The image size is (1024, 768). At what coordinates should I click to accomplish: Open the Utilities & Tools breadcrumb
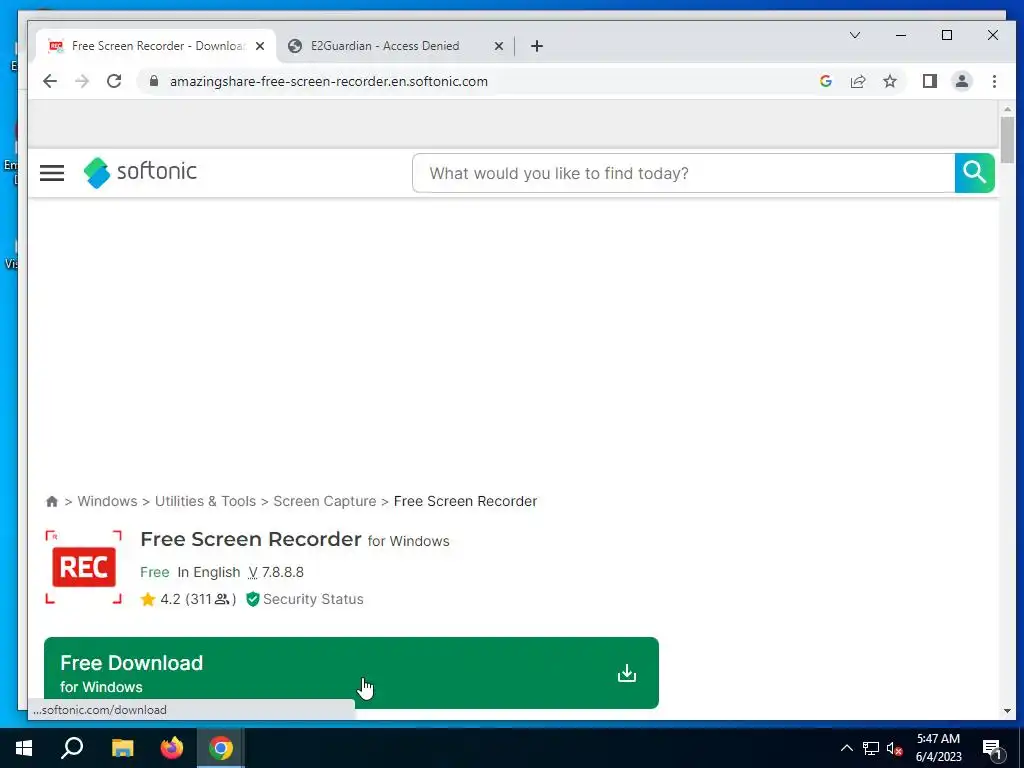coord(205,502)
